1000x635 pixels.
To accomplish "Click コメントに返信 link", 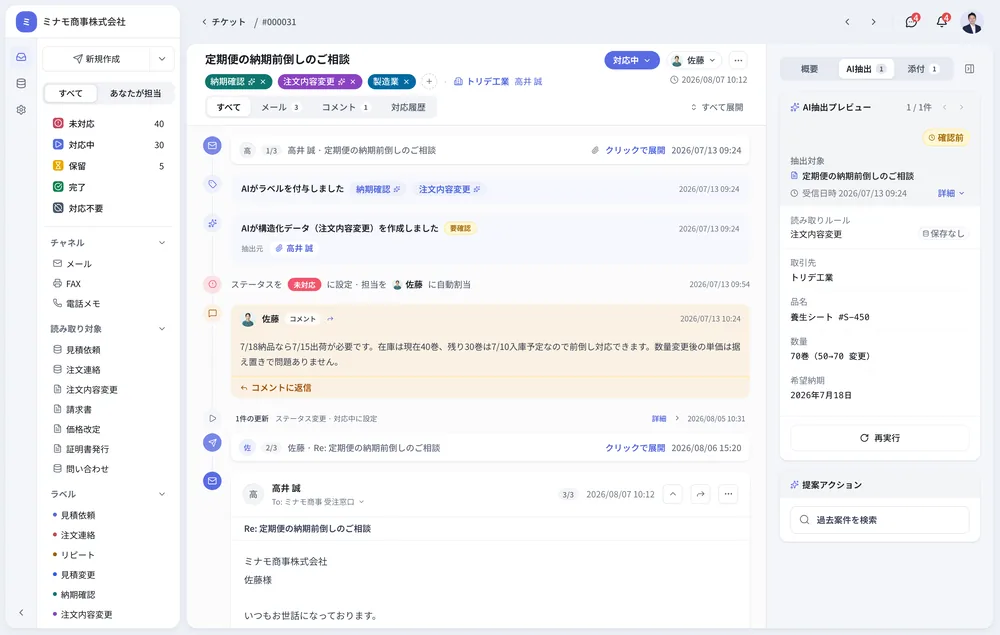I will click(276, 388).
